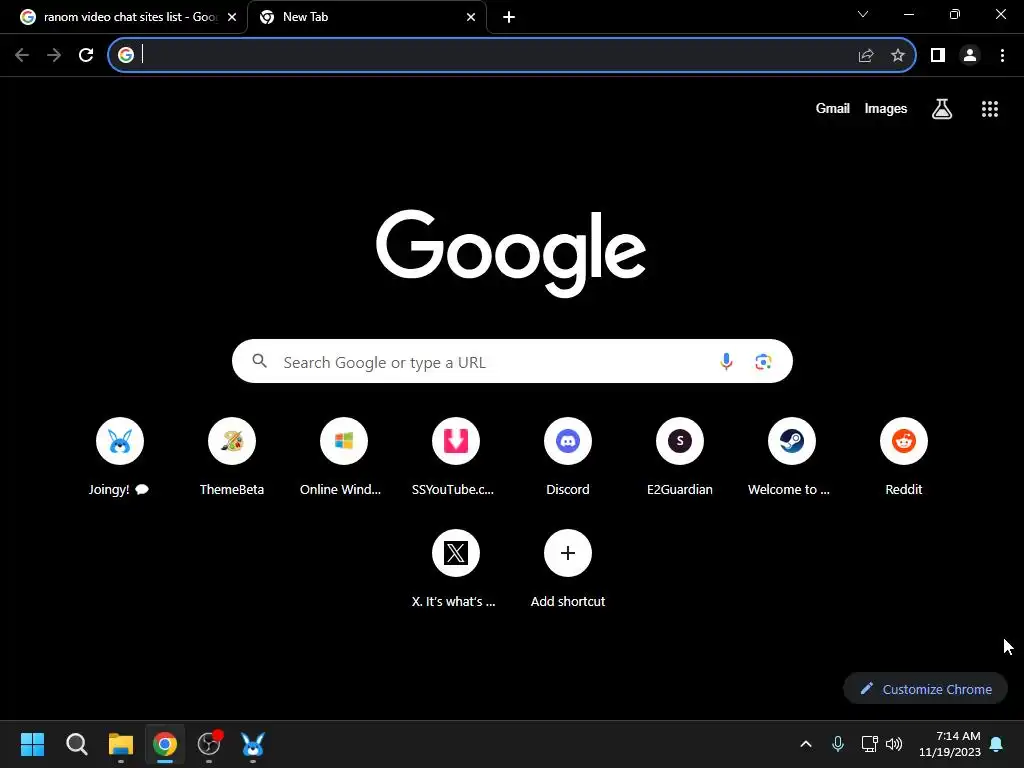Open the profile avatar menu
The image size is (1024, 768).
(970, 56)
